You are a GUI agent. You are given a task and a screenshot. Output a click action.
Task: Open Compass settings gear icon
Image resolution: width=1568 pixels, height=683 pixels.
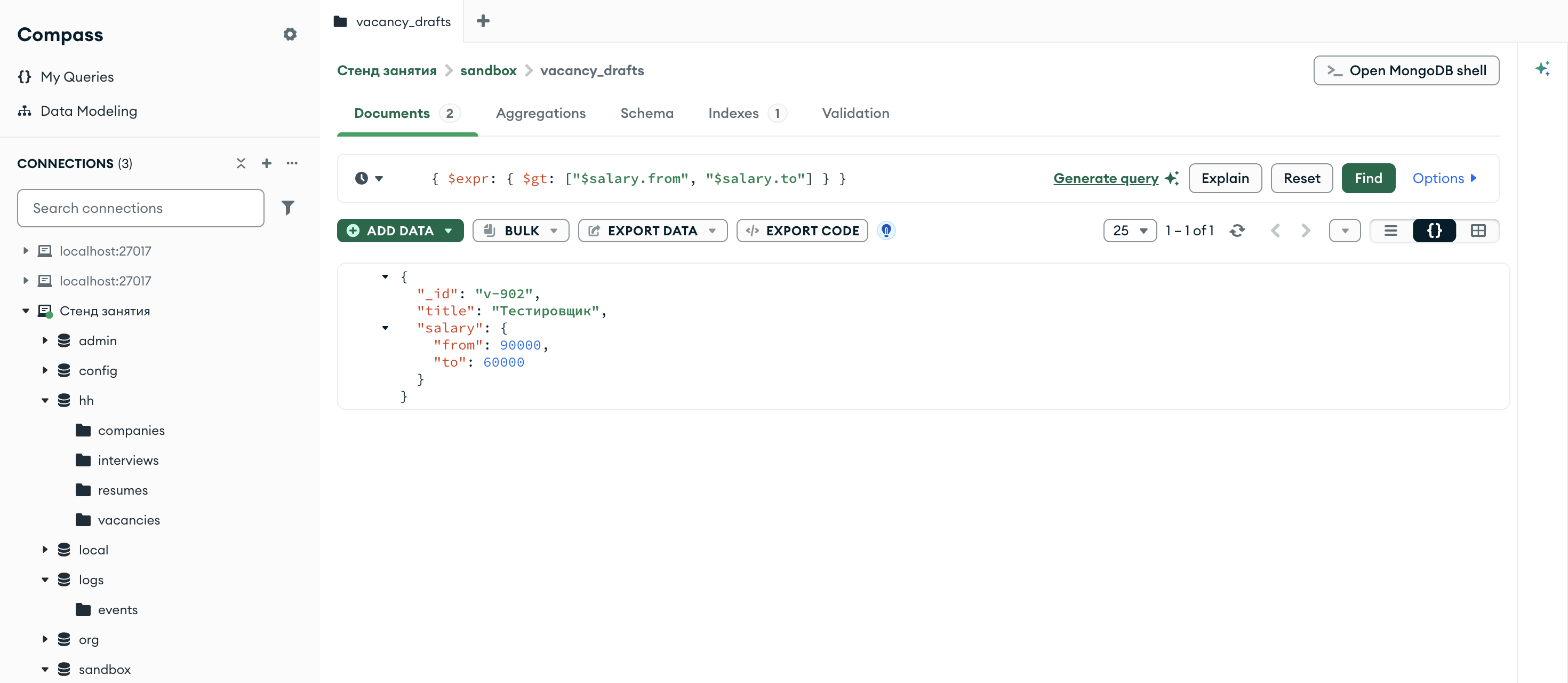290,34
